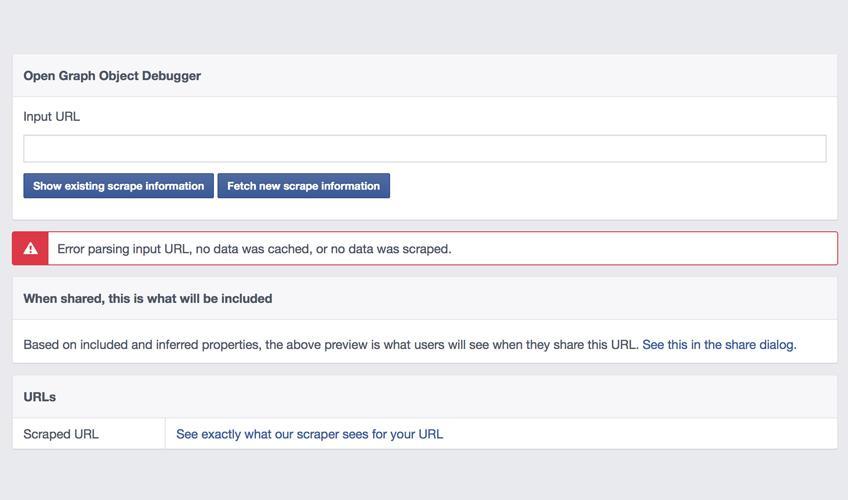Viewport: 848px width, 500px height.
Task: Select the Scraped URL row label
Action: click(x=61, y=434)
